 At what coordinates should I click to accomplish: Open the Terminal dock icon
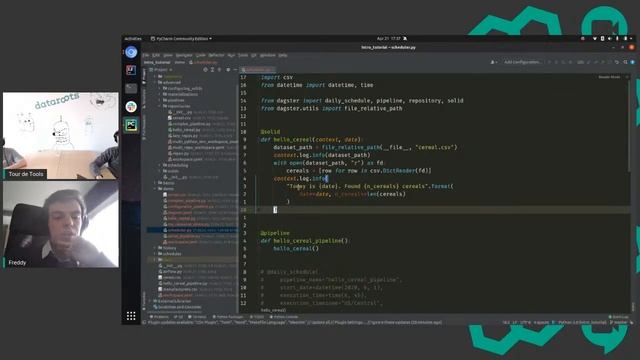[131, 88]
